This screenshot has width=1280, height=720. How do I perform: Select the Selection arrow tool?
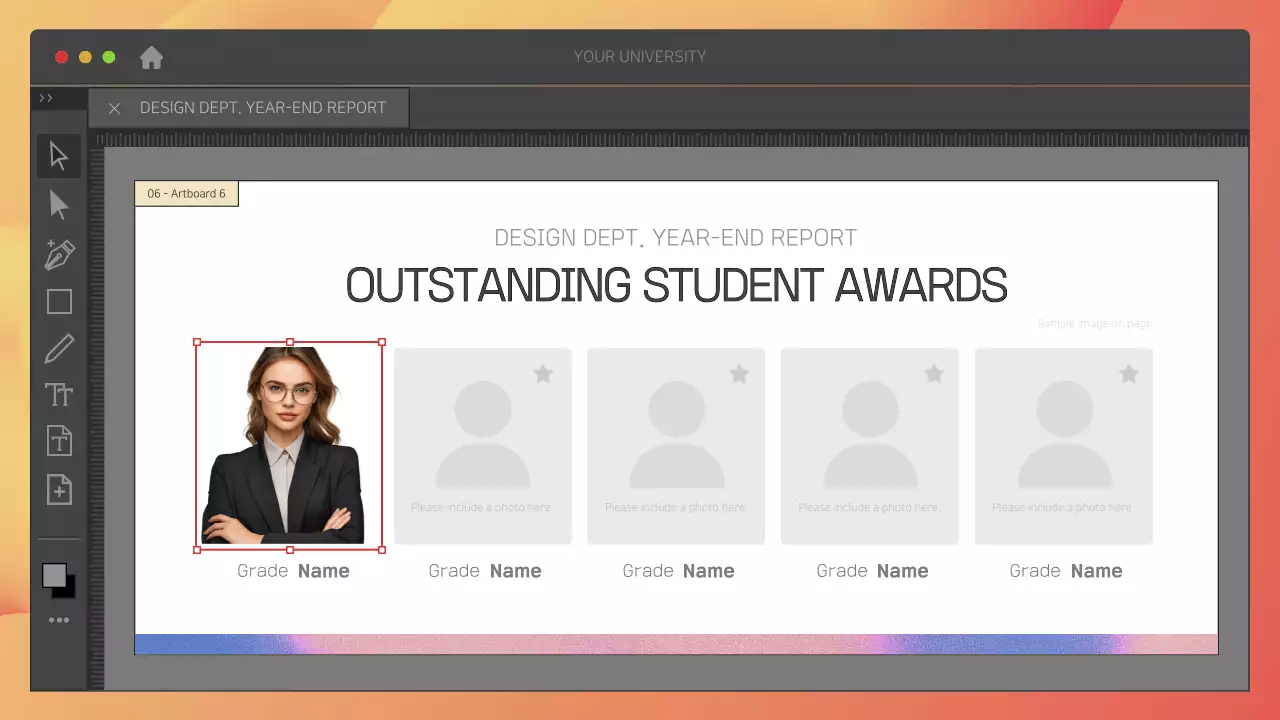click(x=59, y=157)
